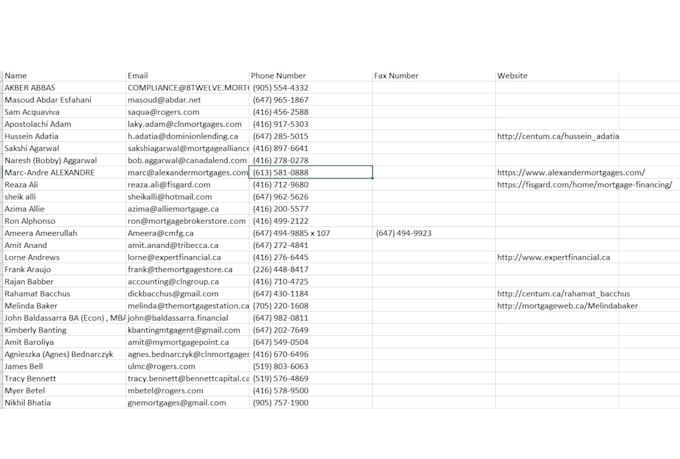Click the phone number (905) 554-4332
The height and width of the screenshot is (459, 680).
pos(281,88)
